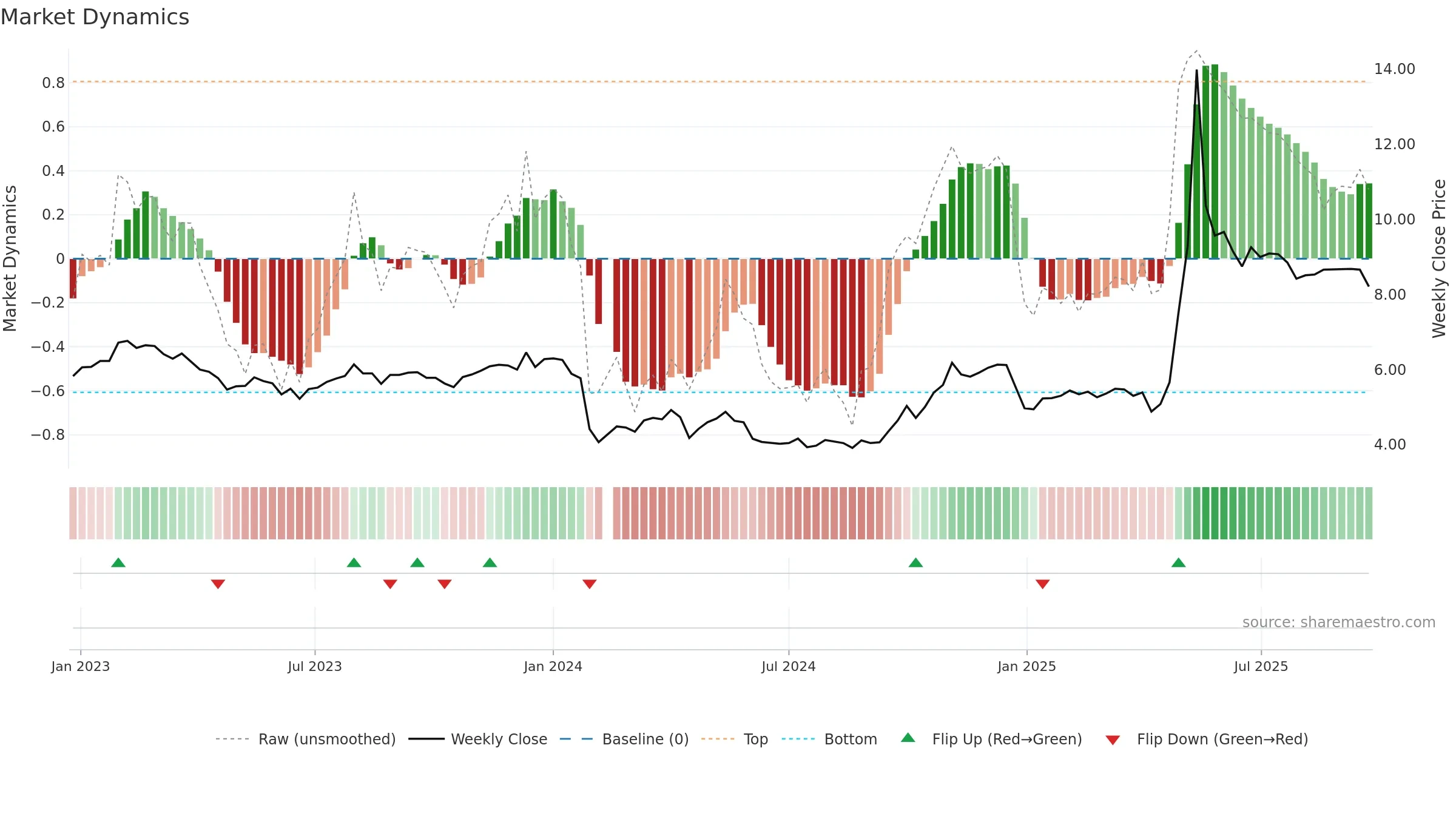
Task: Click the −0.8 left axis tick label
Action: coord(48,435)
